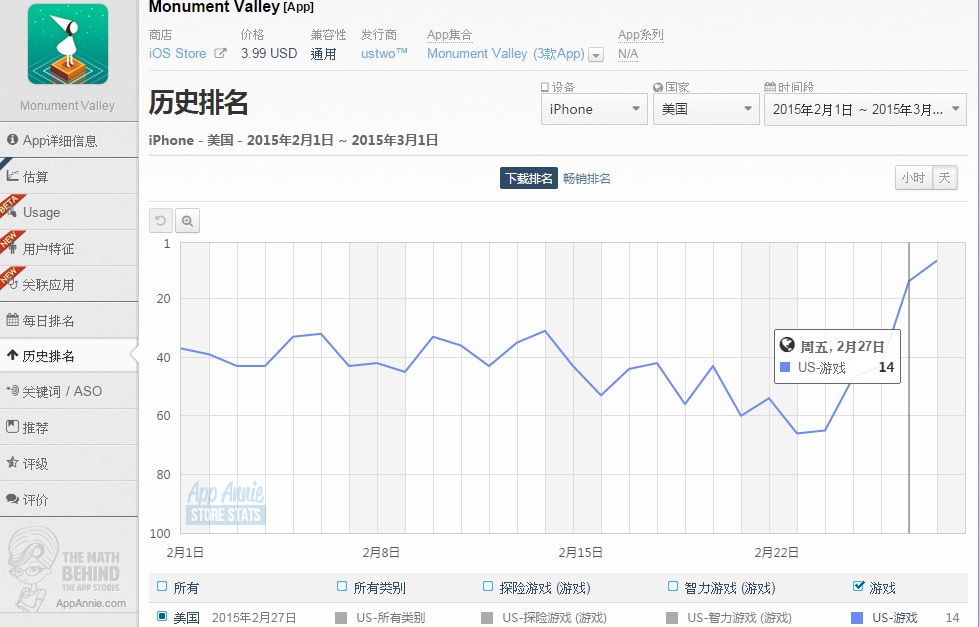Click the 2月22日 x-axis label
Image resolution: width=979 pixels, height=627 pixels.
[776, 552]
